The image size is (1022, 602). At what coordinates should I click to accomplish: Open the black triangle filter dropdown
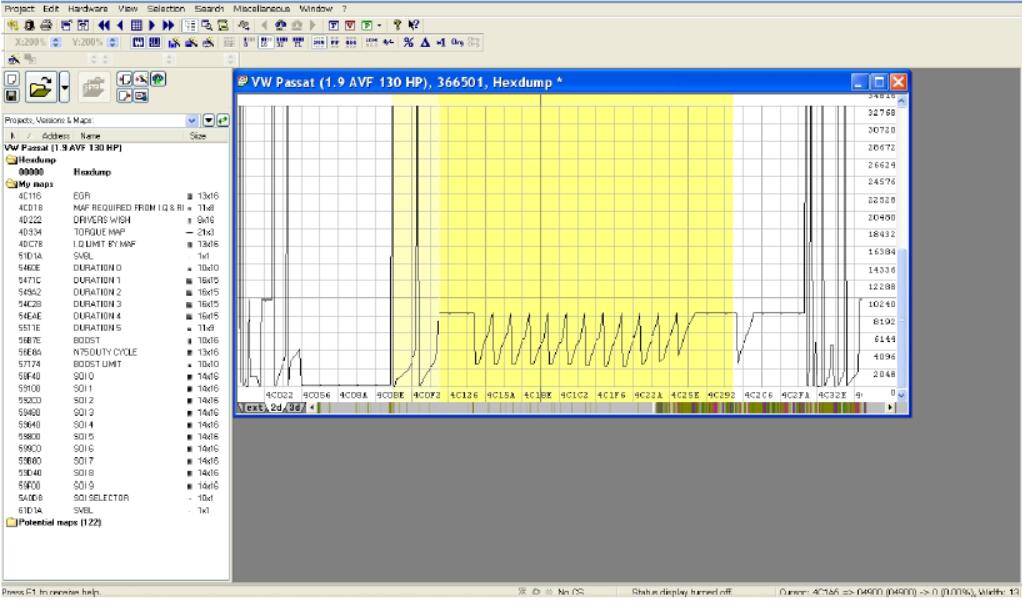[209, 120]
